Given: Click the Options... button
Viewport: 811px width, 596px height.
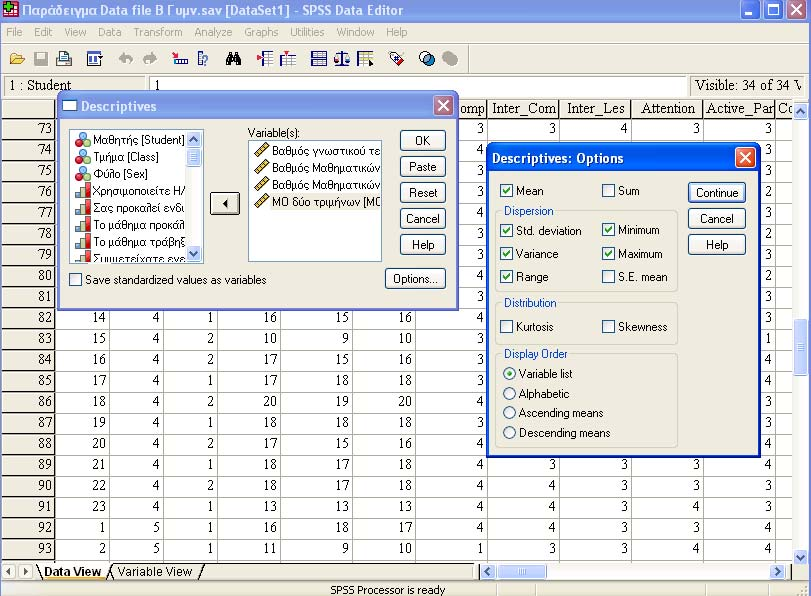Looking at the screenshot, I should (415, 279).
